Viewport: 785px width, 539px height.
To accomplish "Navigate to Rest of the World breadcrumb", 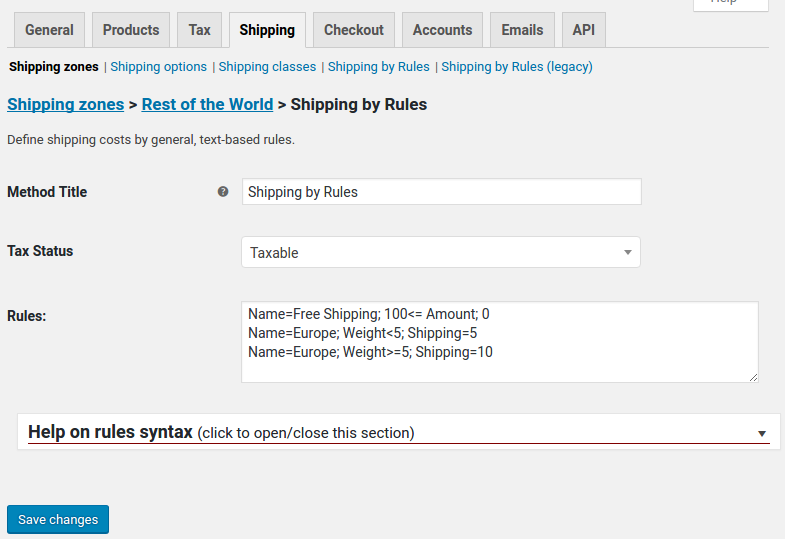I will coord(207,104).
